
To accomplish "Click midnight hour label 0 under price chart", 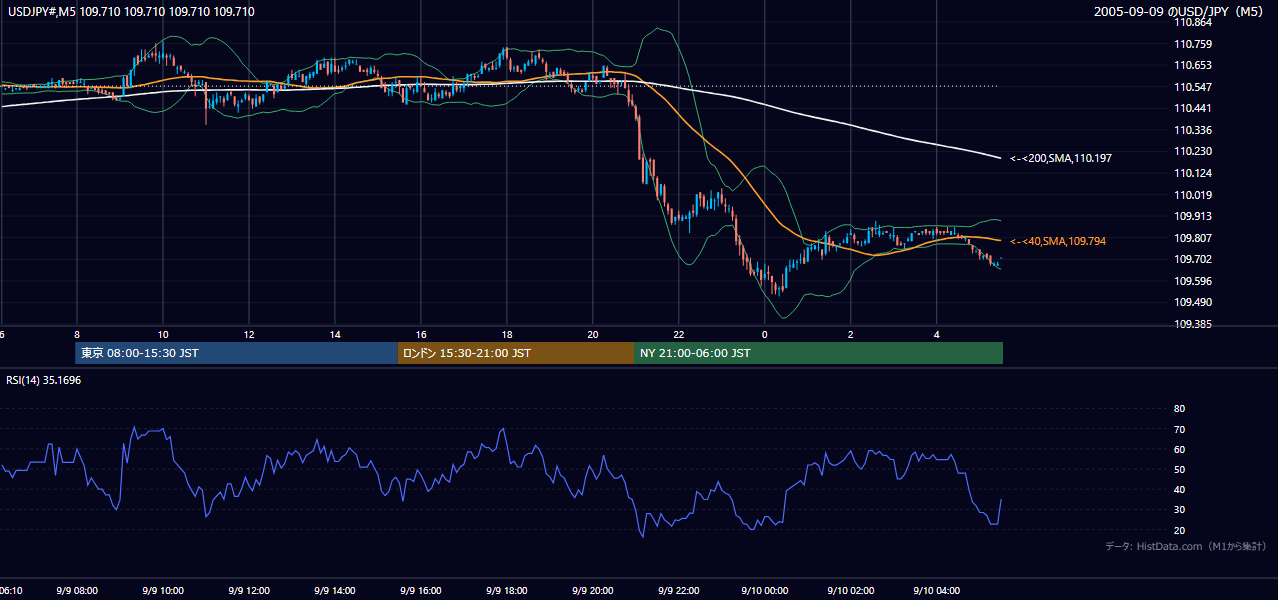I will pos(765,334).
